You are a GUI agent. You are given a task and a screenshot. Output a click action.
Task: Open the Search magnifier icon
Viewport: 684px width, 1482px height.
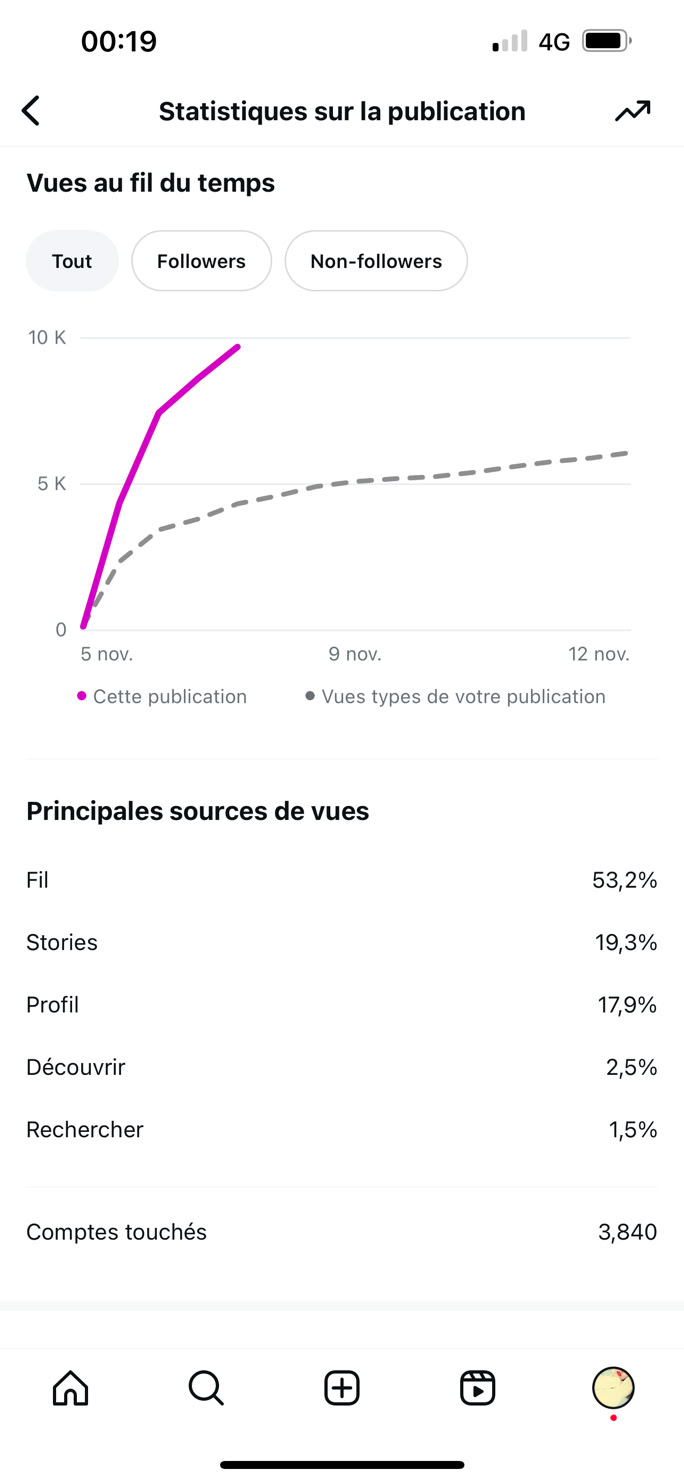click(206, 1388)
